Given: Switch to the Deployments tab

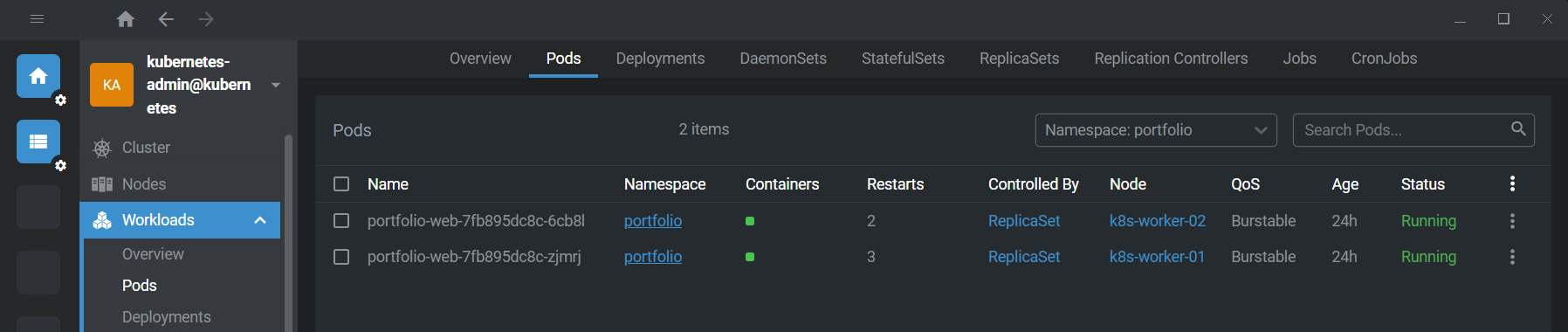Looking at the screenshot, I should [x=660, y=59].
